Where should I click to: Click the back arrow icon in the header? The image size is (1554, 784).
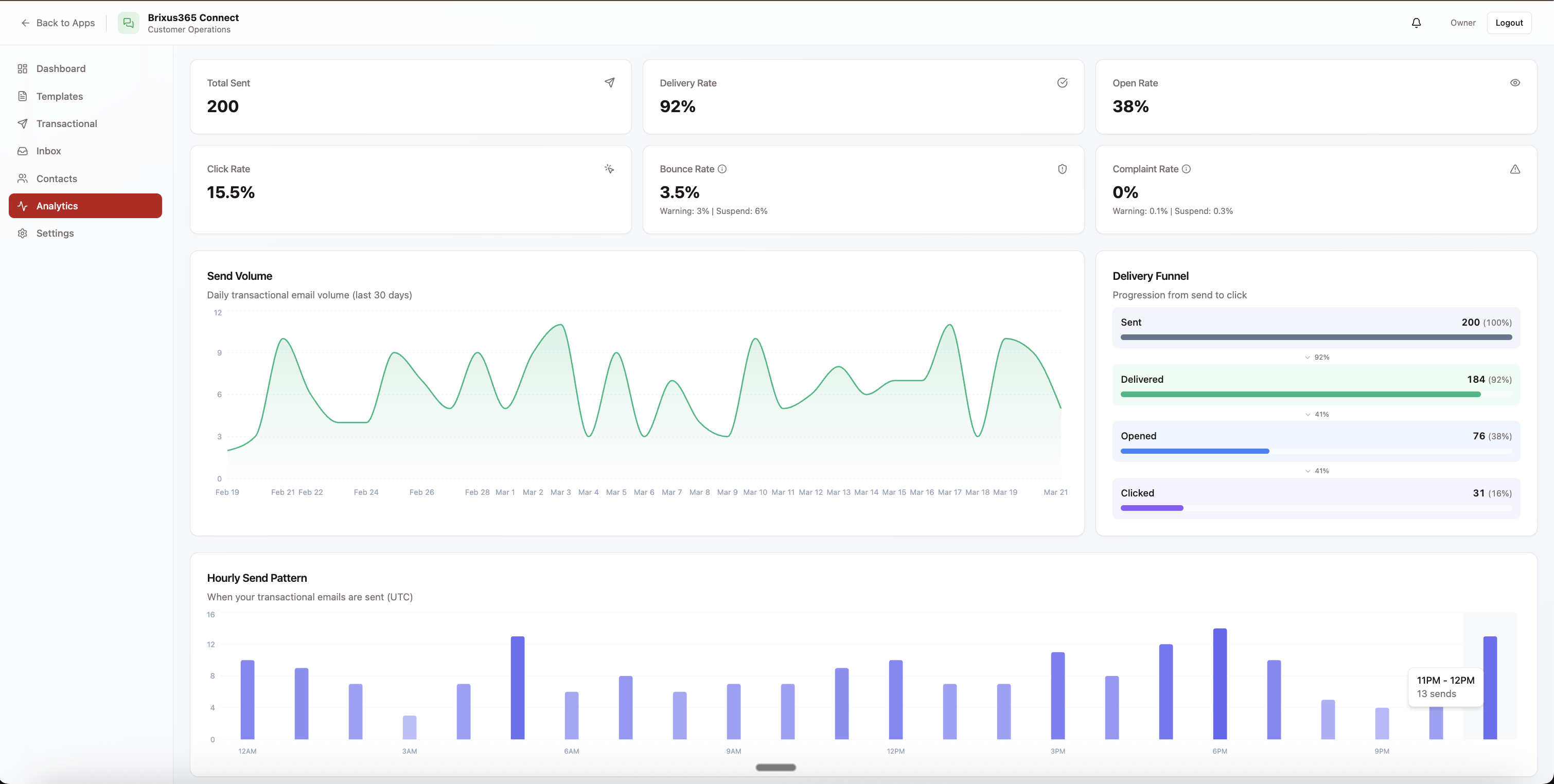[x=25, y=23]
